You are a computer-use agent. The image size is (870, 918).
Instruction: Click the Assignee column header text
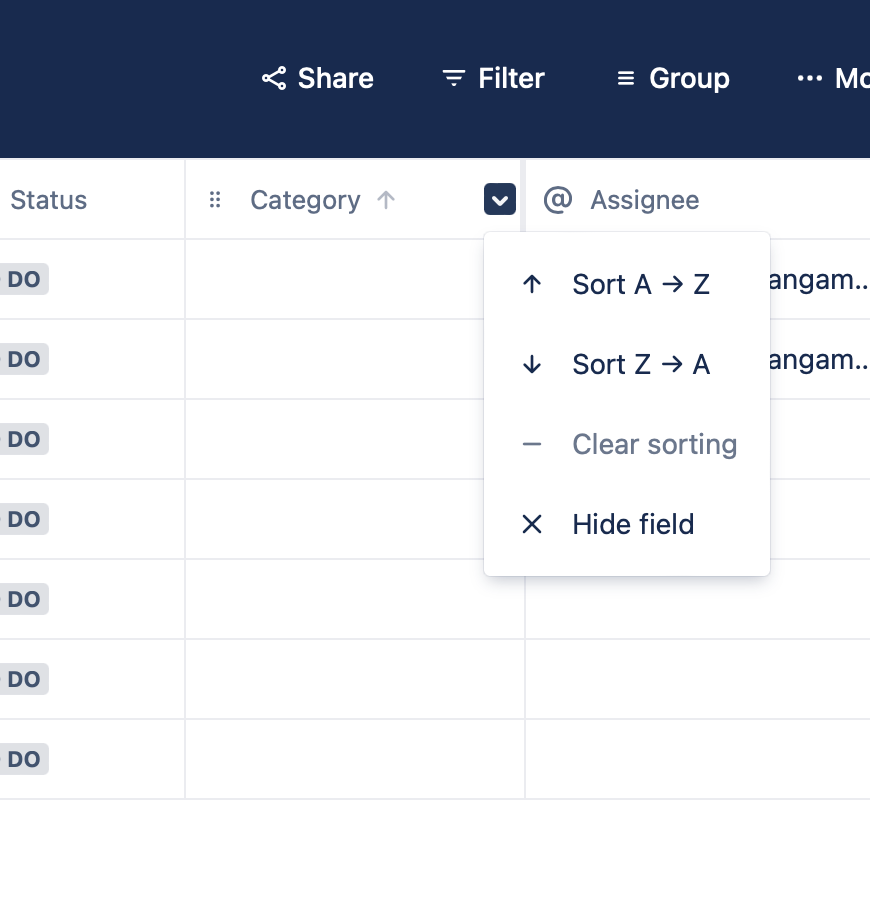coord(645,200)
